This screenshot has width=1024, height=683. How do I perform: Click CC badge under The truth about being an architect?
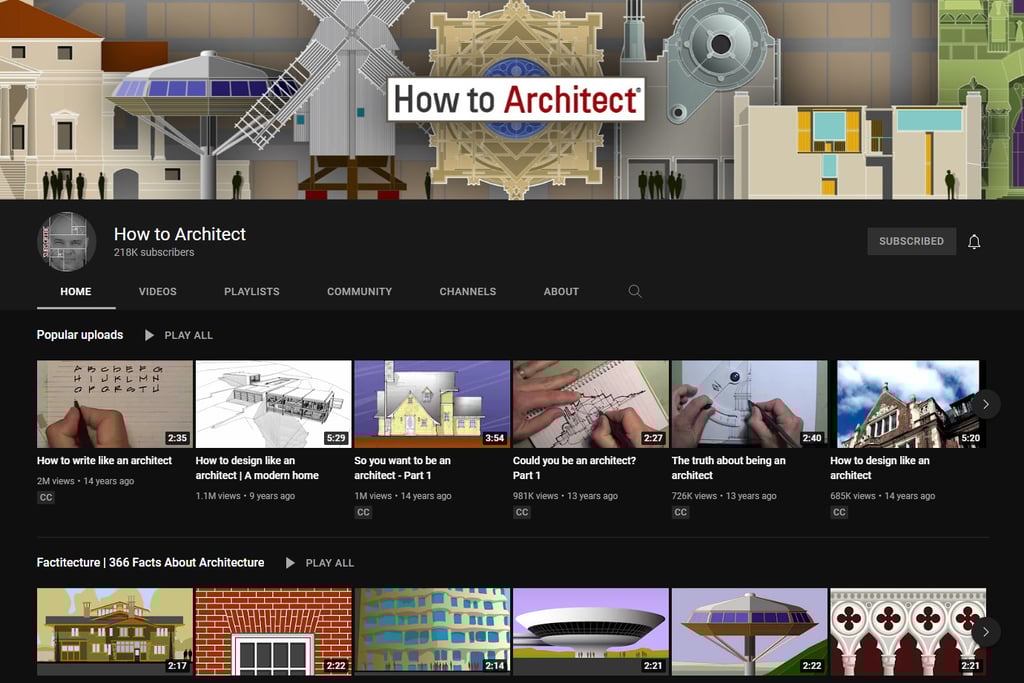click(x=680, y=513)
